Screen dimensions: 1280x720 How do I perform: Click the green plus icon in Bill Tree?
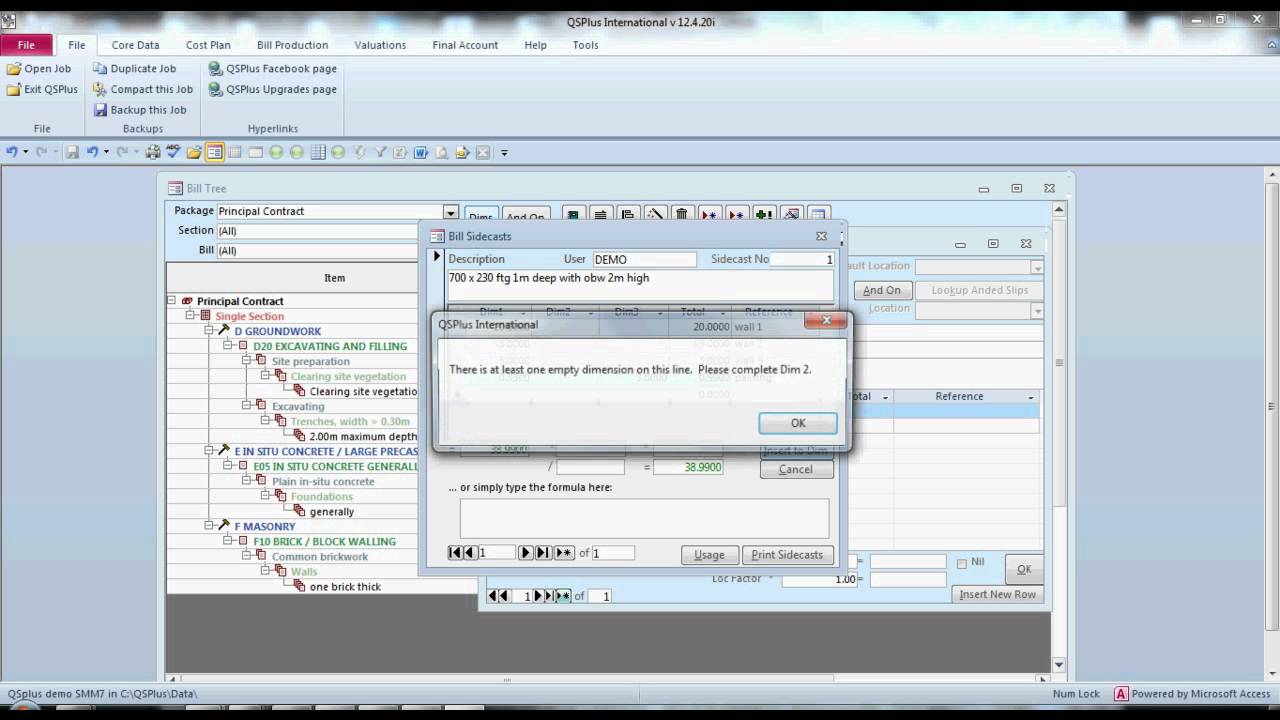[x=764, y=215]
